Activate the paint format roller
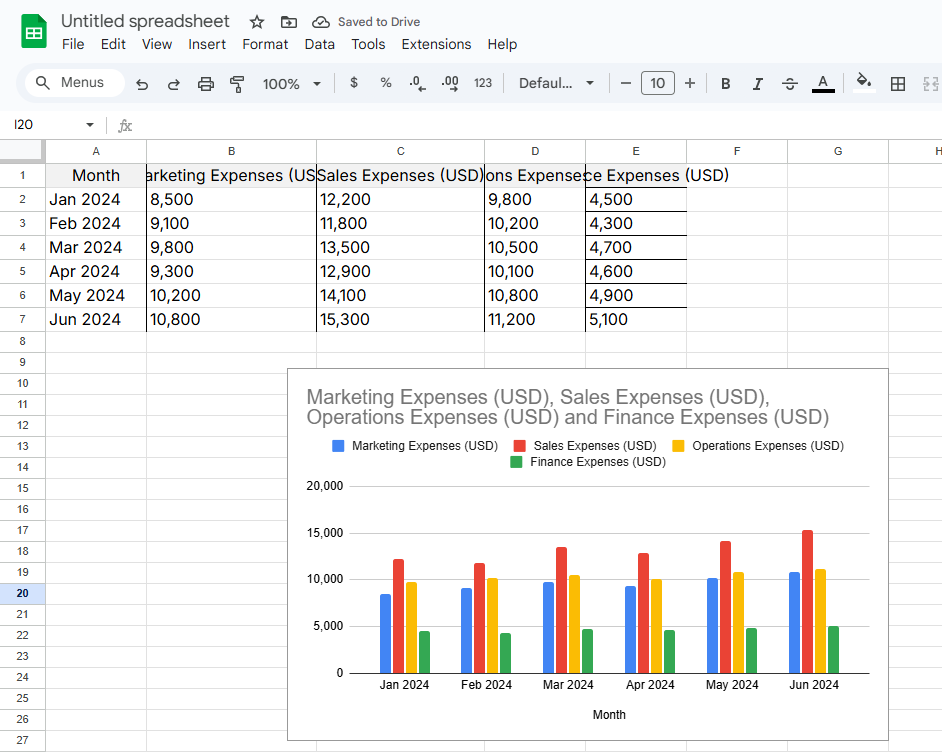 237,84
